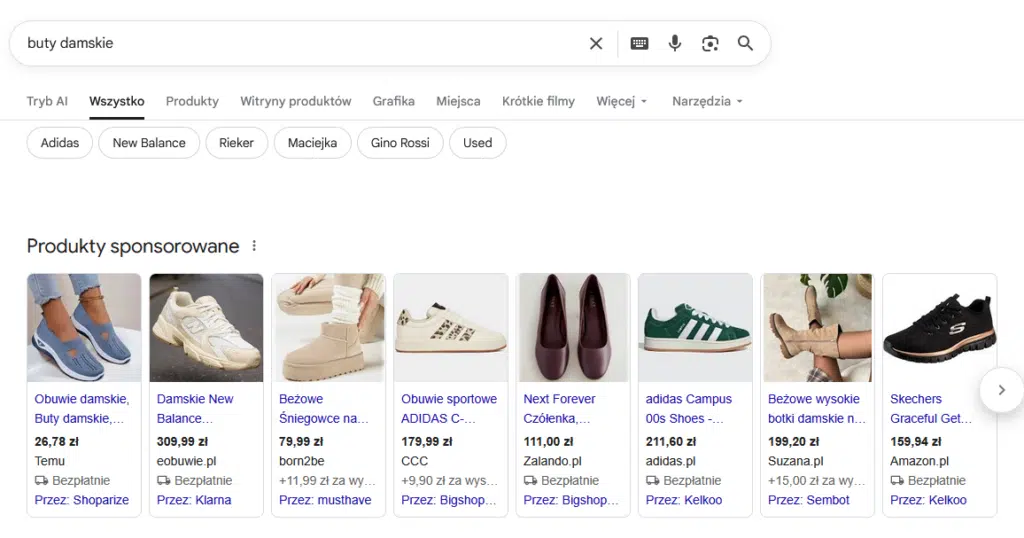View the leopard-print ADIDAS sneaker image

pyautogui.click(x=451, y=328)
